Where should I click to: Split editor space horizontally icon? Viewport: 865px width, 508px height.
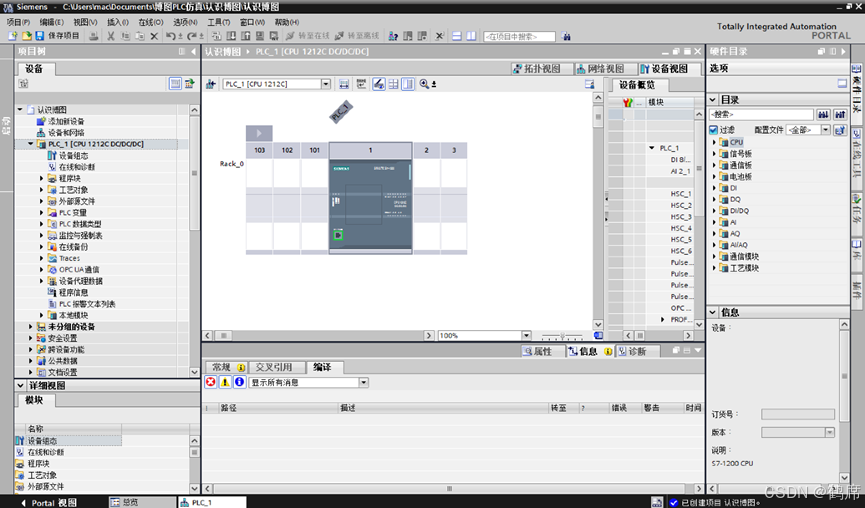tap(457, 36)
